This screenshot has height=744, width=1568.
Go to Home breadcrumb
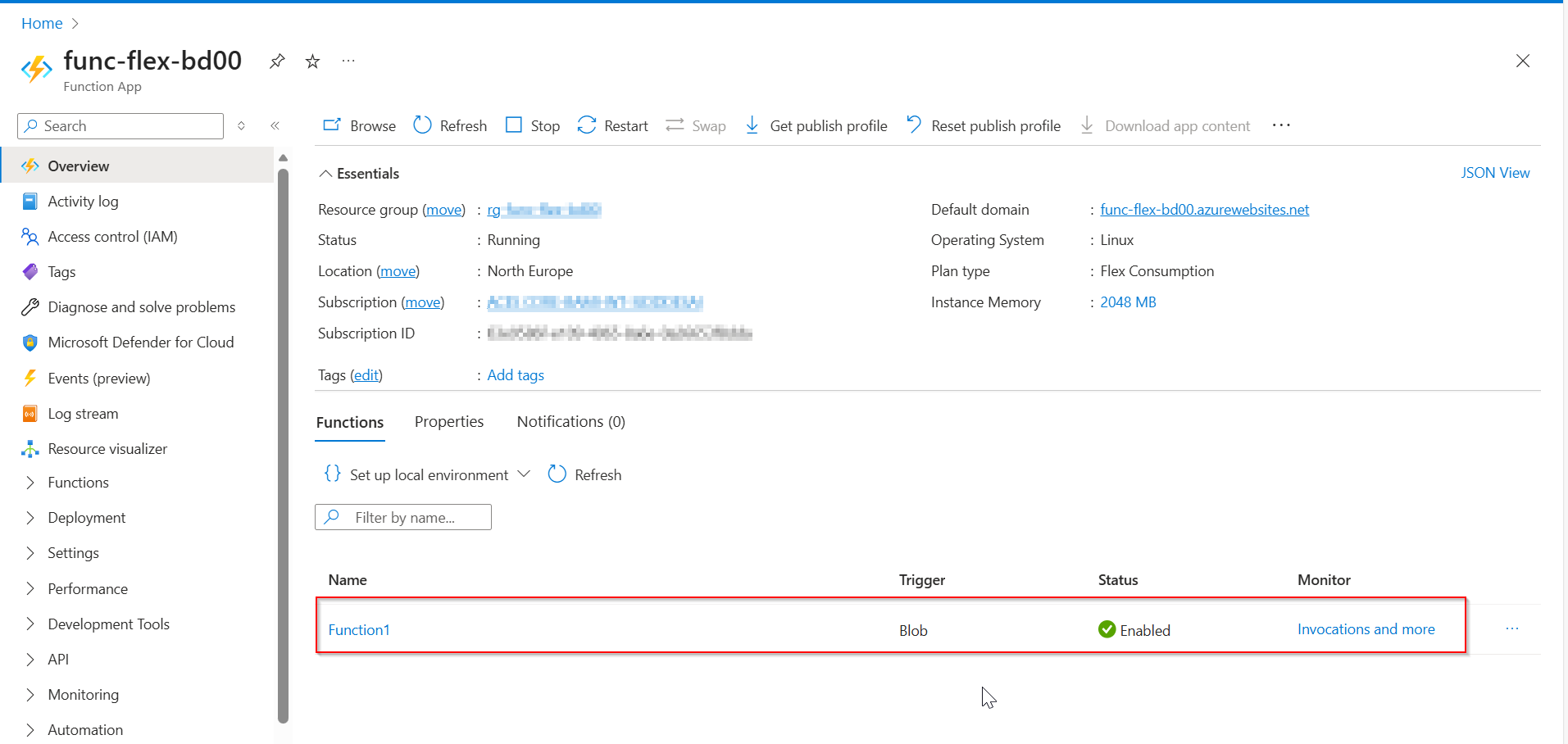[x=42, y=23]
